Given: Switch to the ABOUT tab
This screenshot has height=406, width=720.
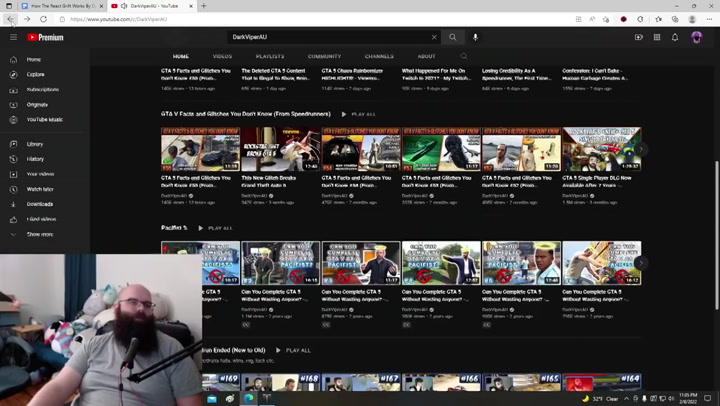Looking at the screenshot, I should click(426, 56).
